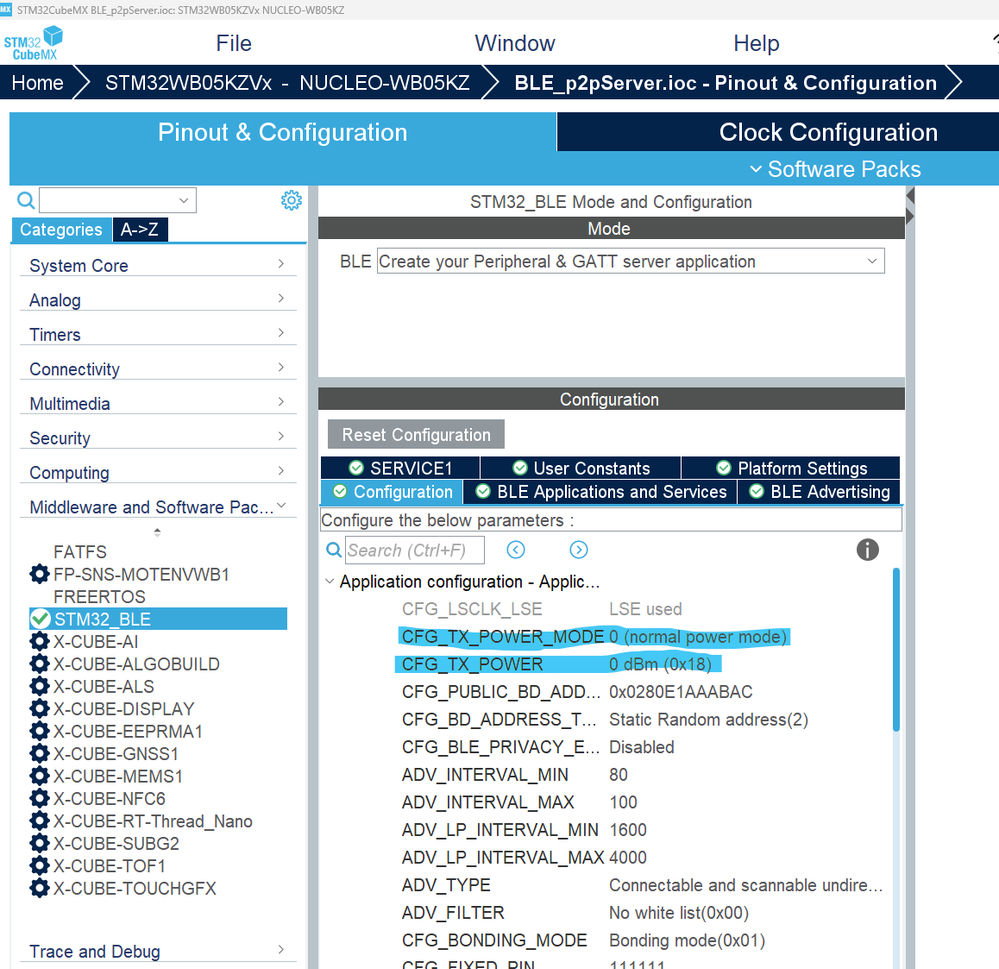
Task: Expand the Analog category
Action: (x=281, y=298)
